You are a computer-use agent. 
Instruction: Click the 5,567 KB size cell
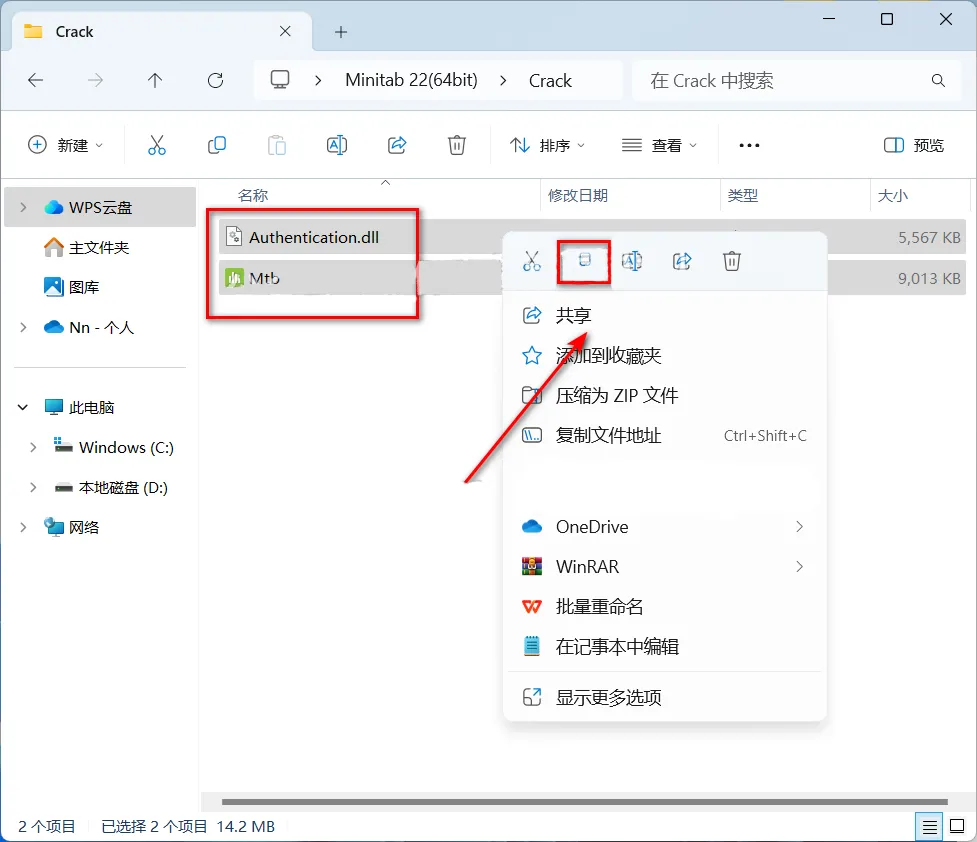tap(929, 237)
